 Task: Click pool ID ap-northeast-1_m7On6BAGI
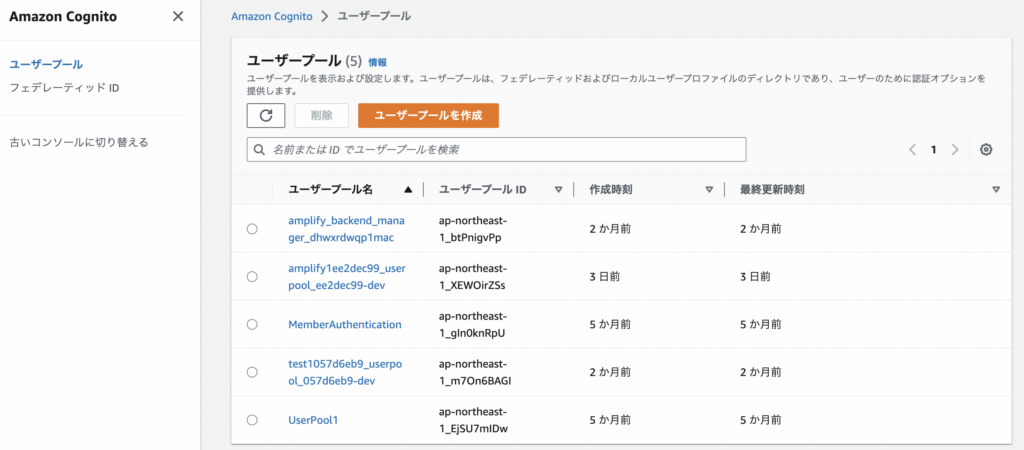point(477,372)
